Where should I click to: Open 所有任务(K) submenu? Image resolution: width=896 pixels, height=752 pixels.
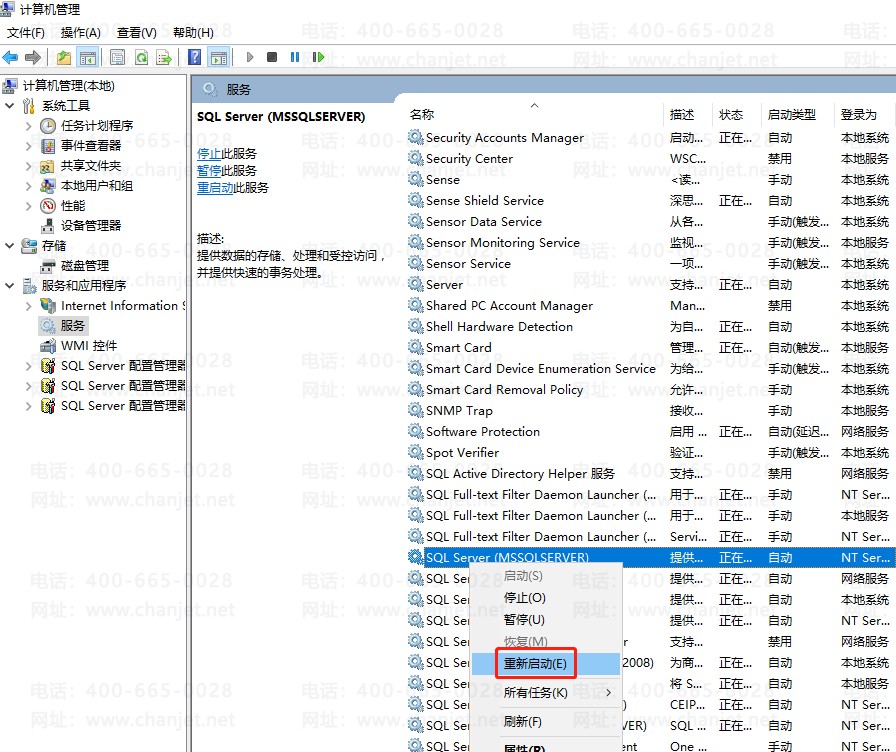click(x=545, y=693)
